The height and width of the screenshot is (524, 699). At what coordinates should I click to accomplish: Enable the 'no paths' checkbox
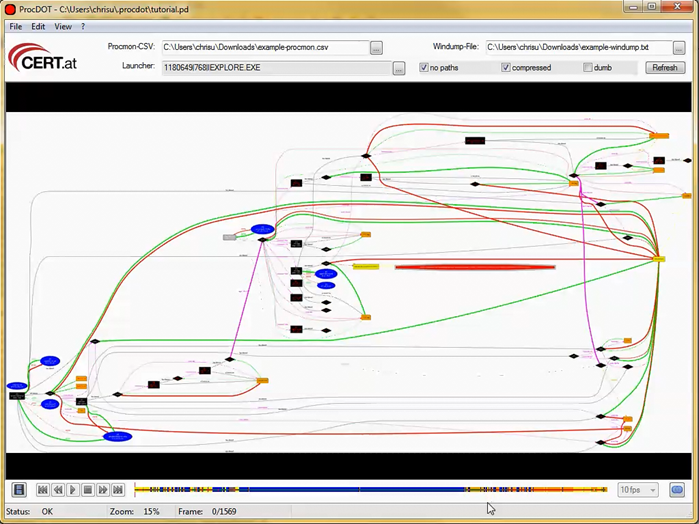(425, 68)
